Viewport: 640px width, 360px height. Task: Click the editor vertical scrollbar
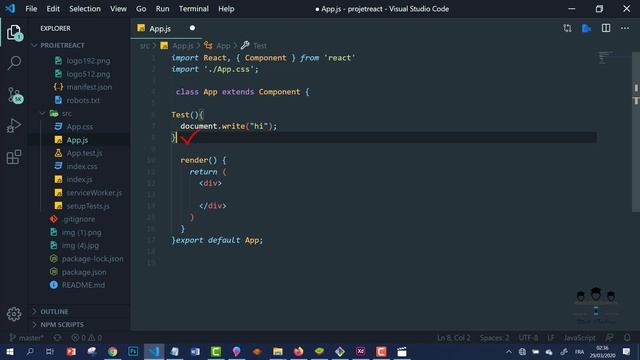[636, 132]
